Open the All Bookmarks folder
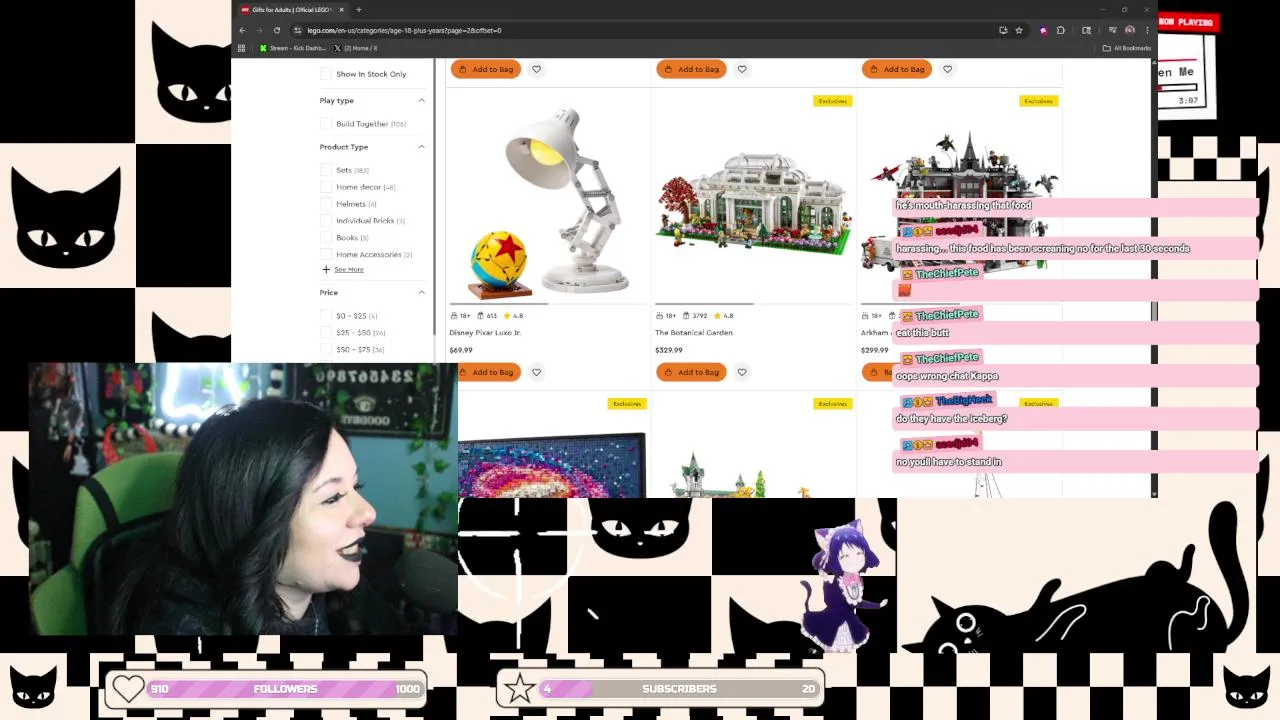Image resolution: width=1280 pixels, height=720 pixels. click(1127, 48)
